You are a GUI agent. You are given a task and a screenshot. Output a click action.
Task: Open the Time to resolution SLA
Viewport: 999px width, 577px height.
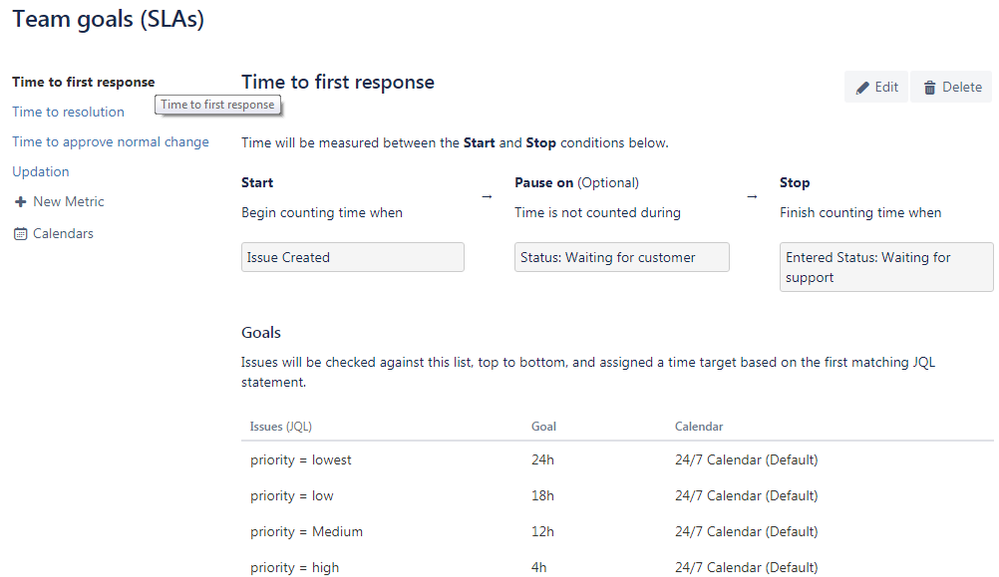click(x=68, y=112)
